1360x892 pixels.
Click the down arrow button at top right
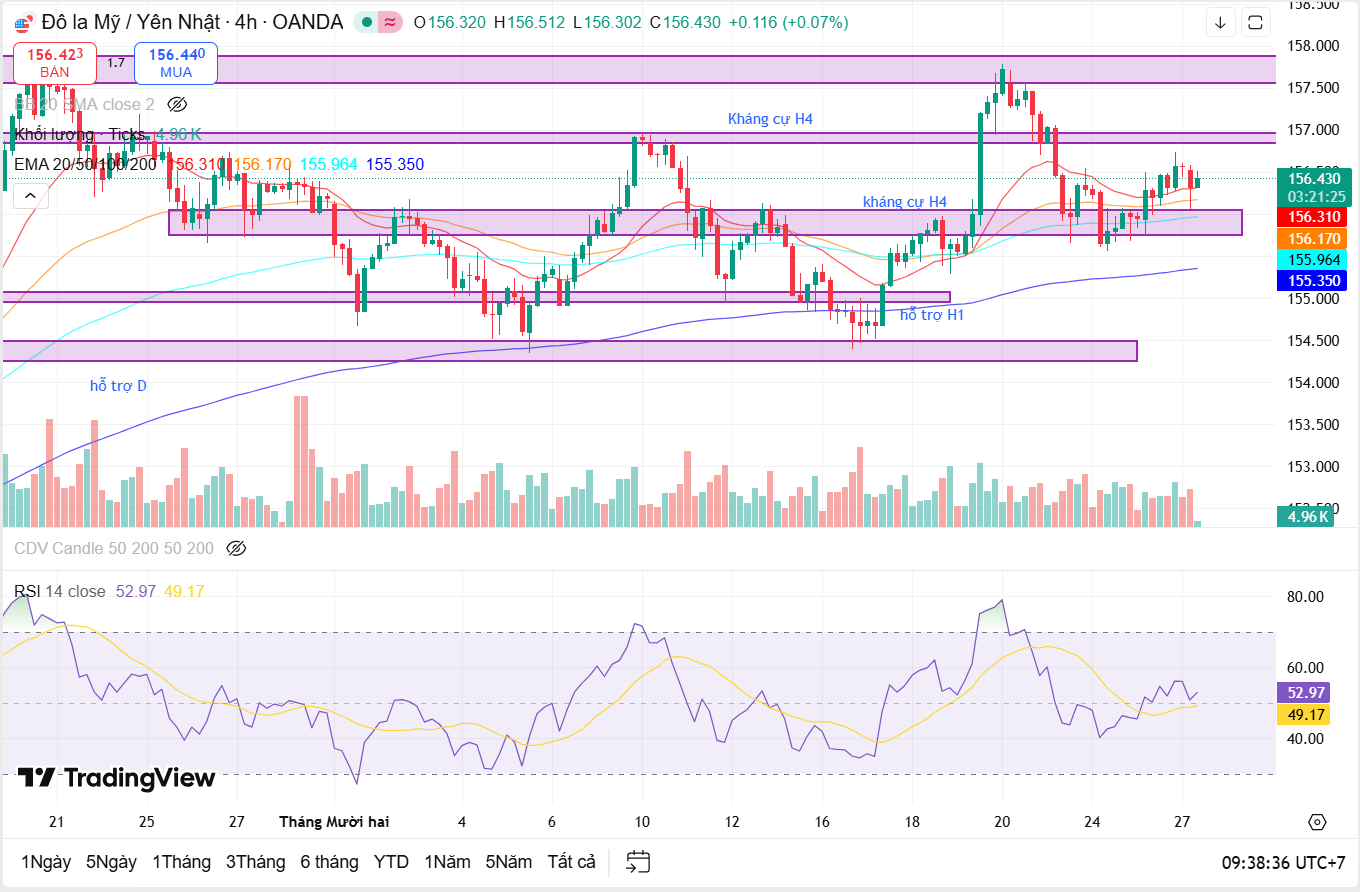[x=1220, y=22]
